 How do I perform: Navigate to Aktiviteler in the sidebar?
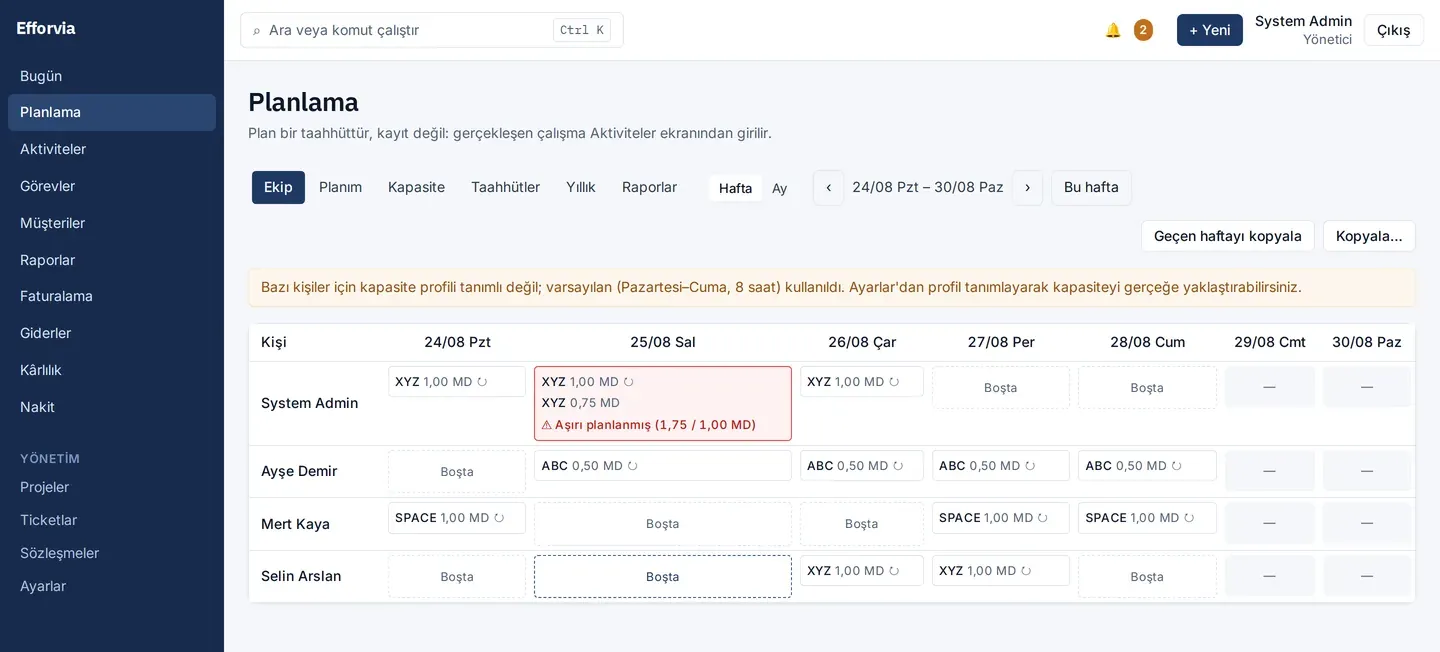(x=112, y=149)
